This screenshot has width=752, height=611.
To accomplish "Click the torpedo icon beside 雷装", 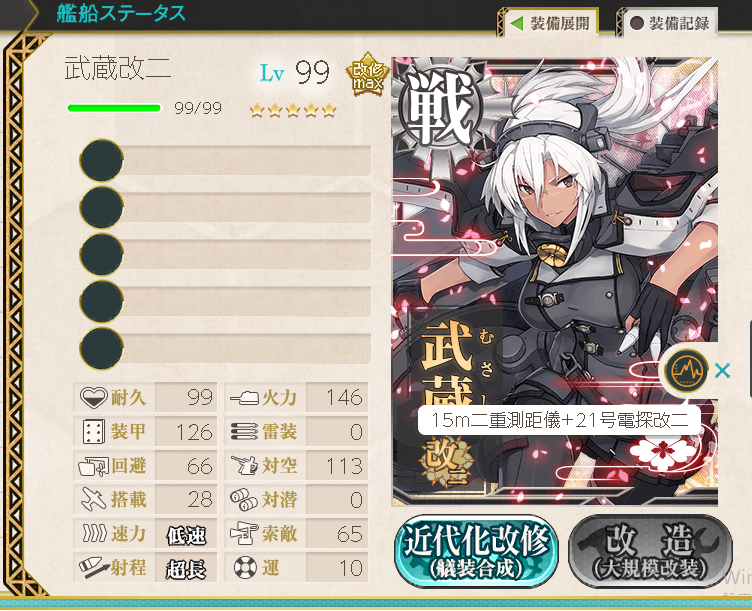I will point(244,432).
